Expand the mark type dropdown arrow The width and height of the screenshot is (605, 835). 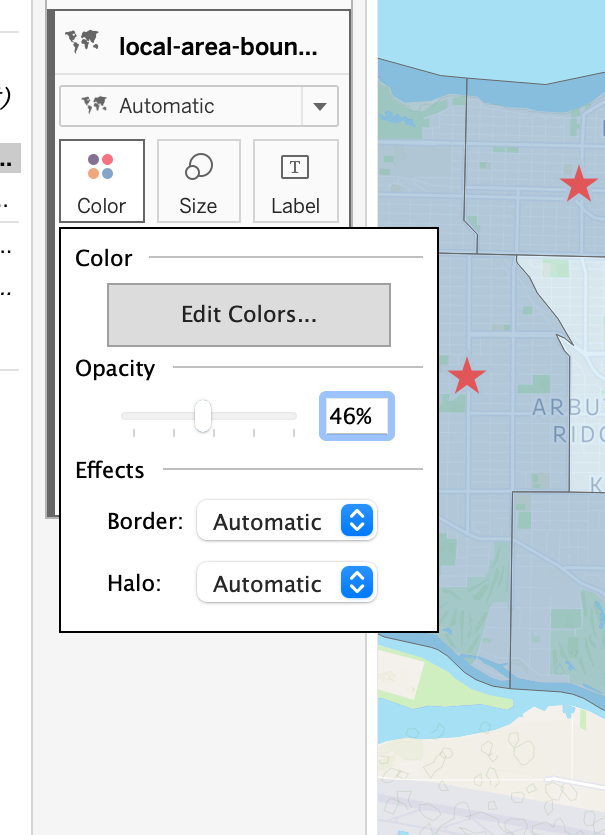(320, 106)
